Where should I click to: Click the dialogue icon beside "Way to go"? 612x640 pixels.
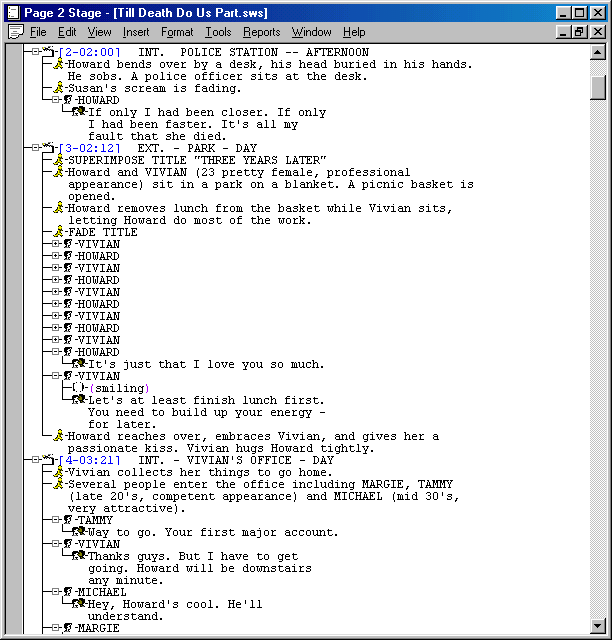(78, 532)
